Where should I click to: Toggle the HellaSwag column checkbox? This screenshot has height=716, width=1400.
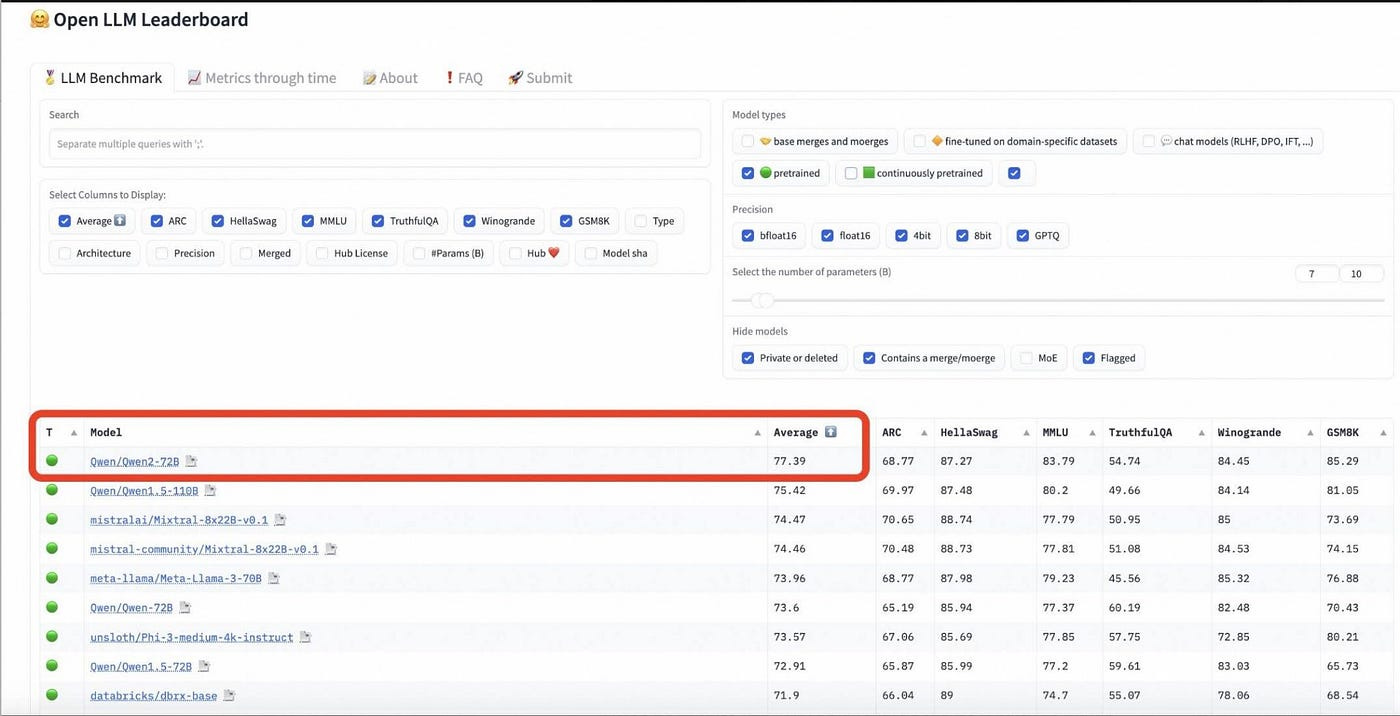coord(218,221)
